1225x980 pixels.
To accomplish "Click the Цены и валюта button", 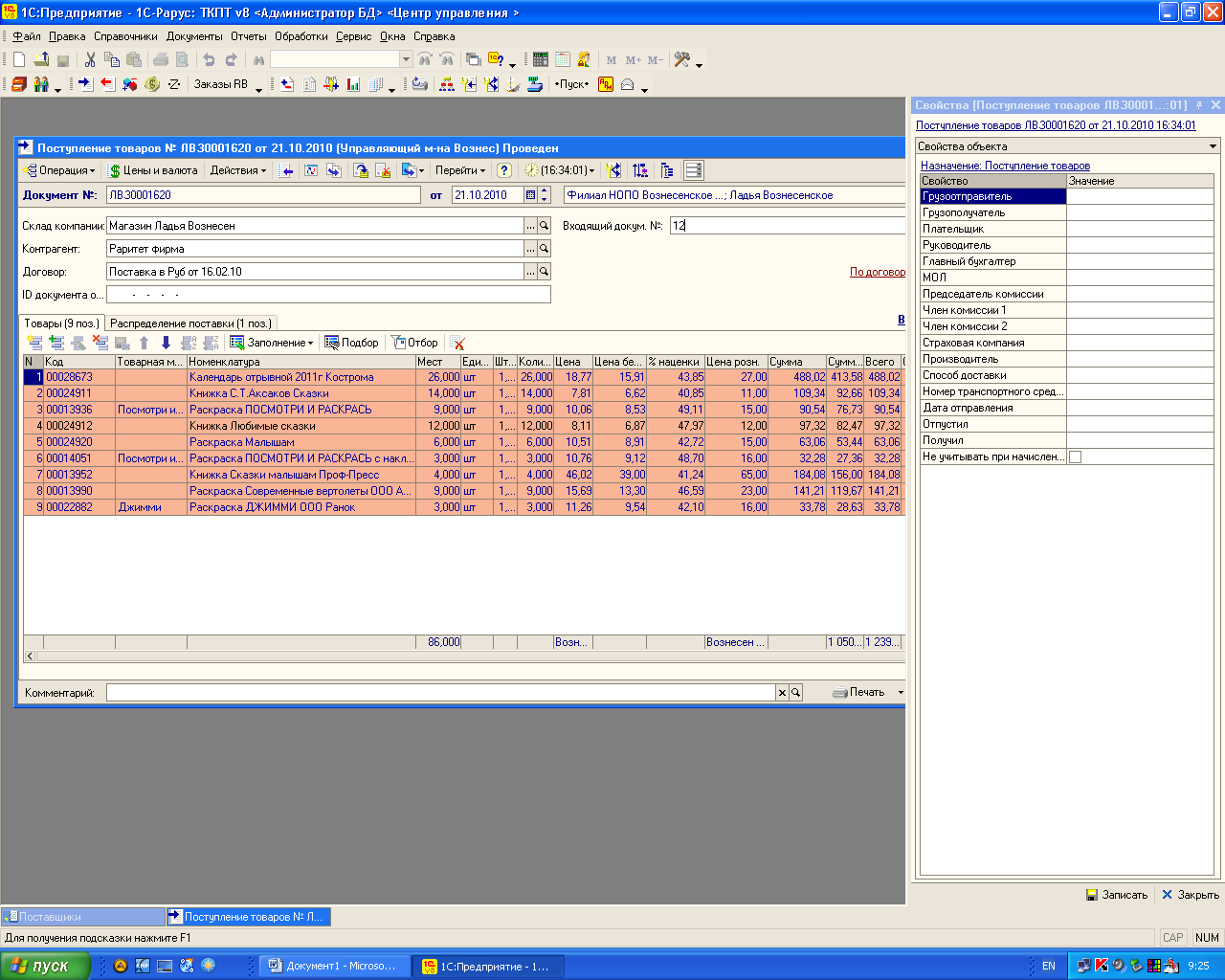I will click(x=153, y=170).
